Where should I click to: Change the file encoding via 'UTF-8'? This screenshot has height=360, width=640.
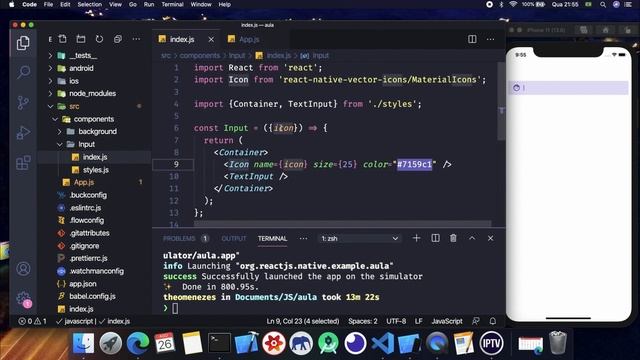coord(396,321)
